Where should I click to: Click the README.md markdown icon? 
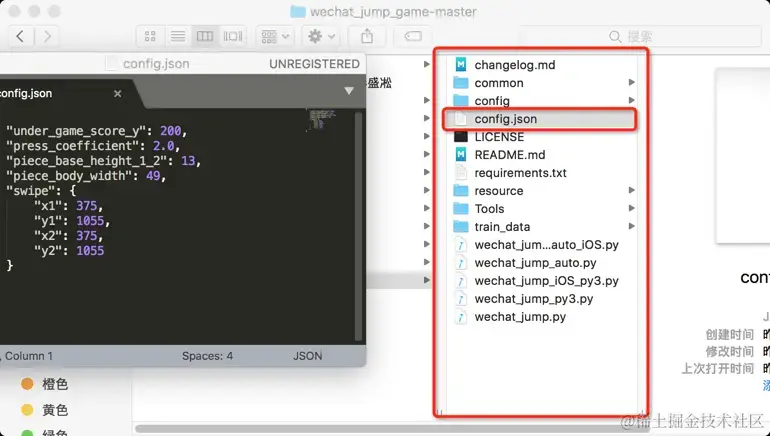461,155
